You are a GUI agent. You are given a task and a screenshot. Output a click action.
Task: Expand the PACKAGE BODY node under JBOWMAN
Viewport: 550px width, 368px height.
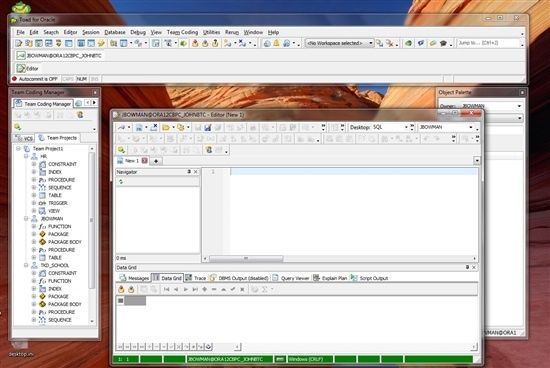34,242
